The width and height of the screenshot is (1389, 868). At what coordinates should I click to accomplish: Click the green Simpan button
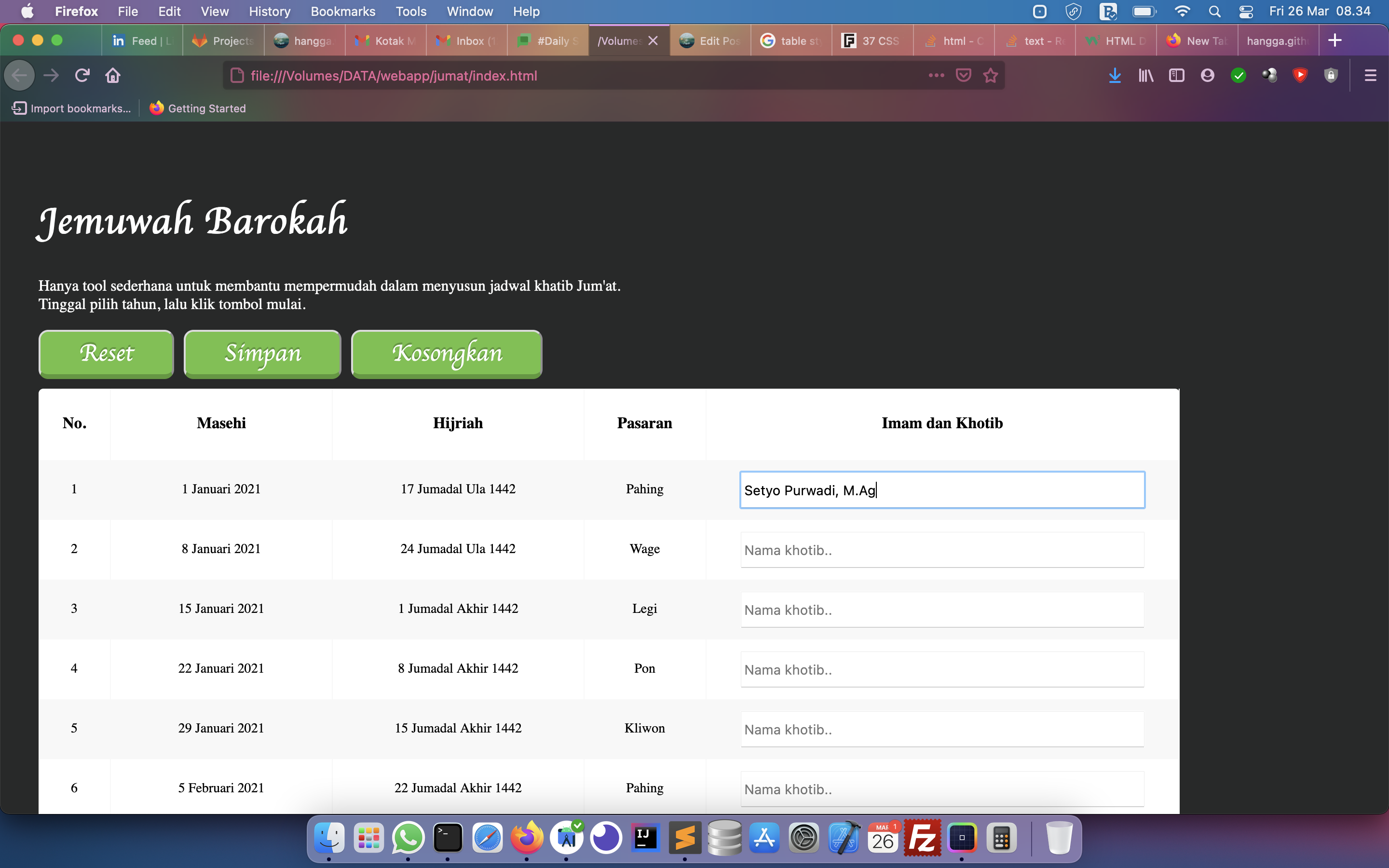[262, 353]
